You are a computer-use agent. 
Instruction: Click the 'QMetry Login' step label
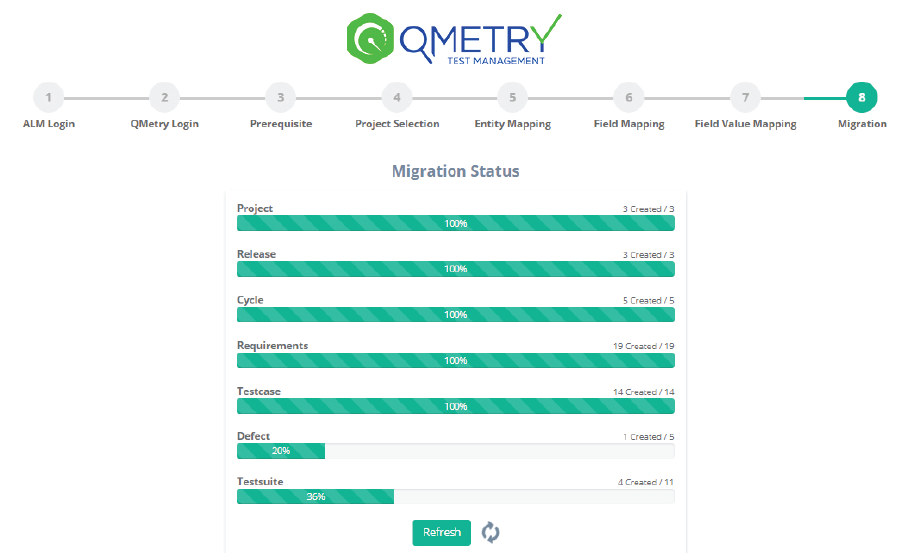165,124
